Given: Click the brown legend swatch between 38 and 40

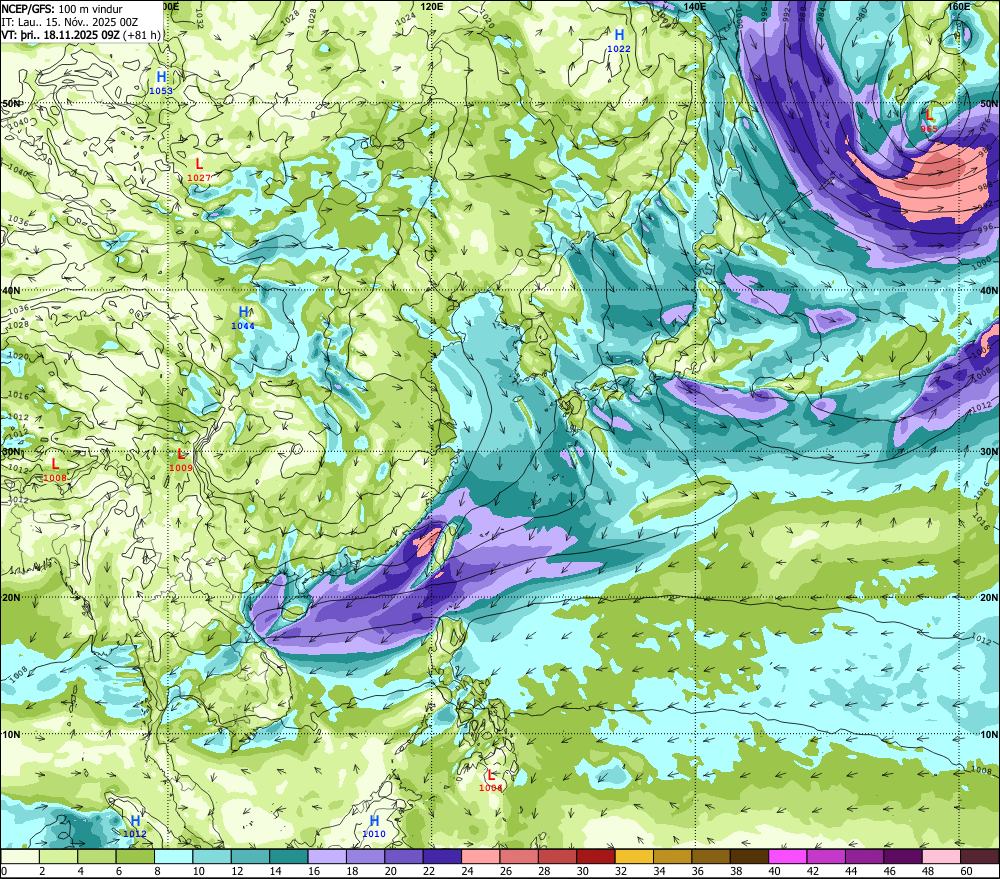Looking at the screenshot, I should pyautogui.click(x=749, y=856).
